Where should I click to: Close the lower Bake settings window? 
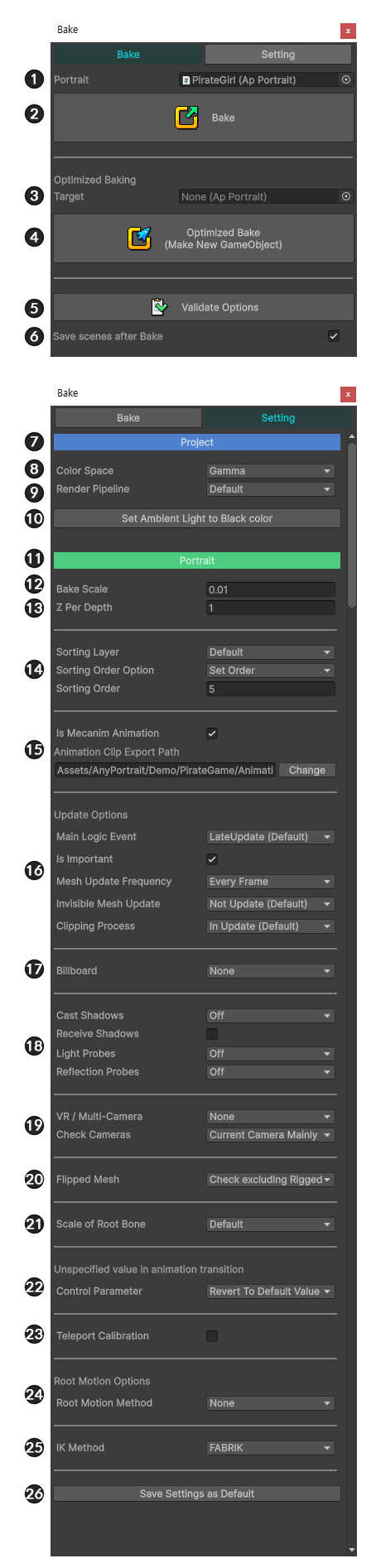pos(348,394)
